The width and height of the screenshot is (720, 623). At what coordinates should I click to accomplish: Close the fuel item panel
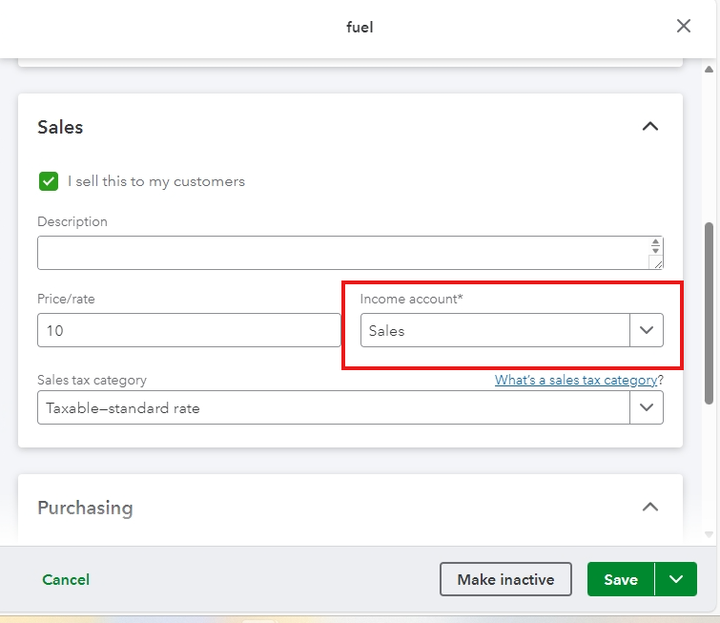684,26
